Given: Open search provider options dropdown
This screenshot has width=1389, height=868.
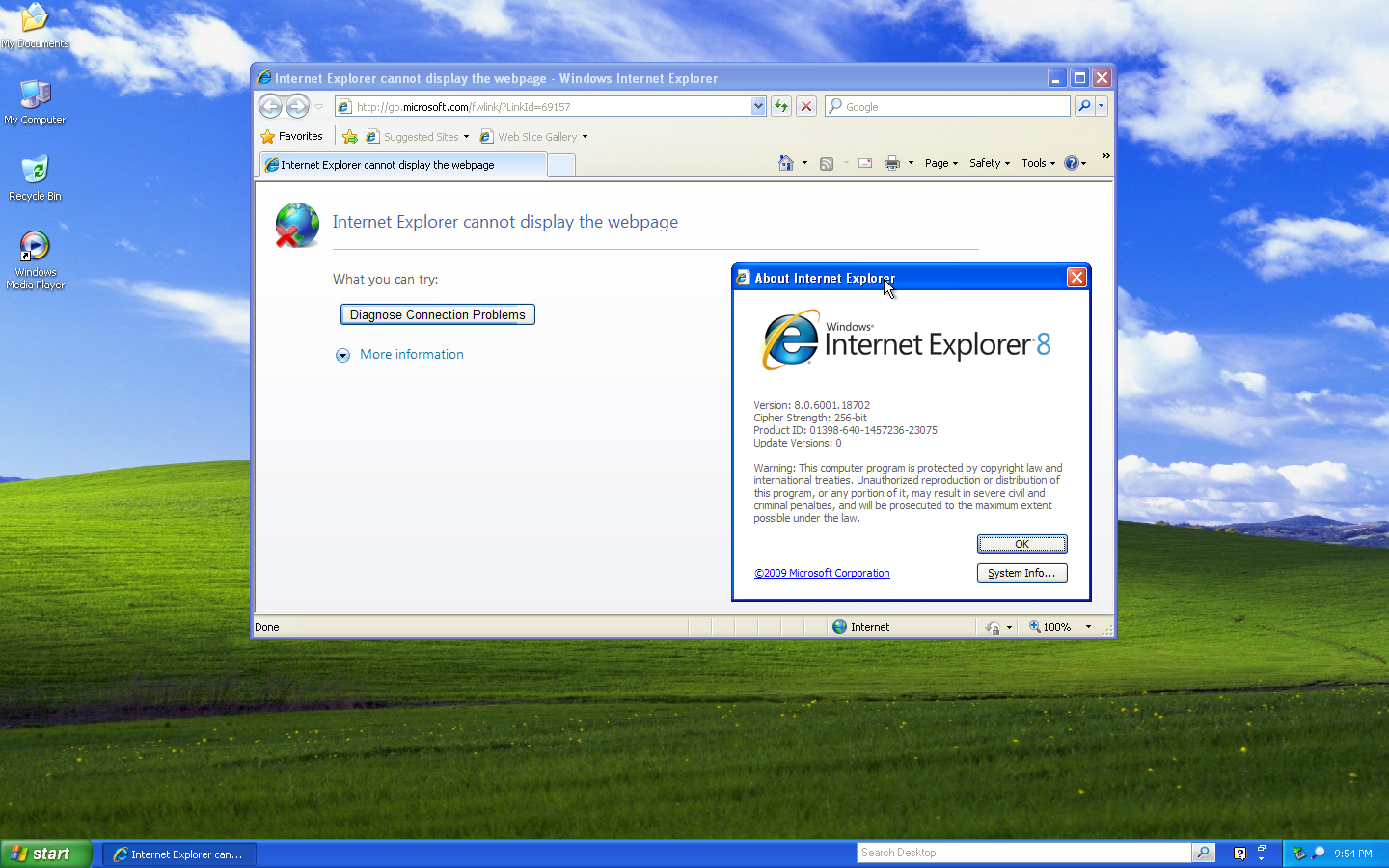Looking at the screenshot, I should pos(1102,106).
